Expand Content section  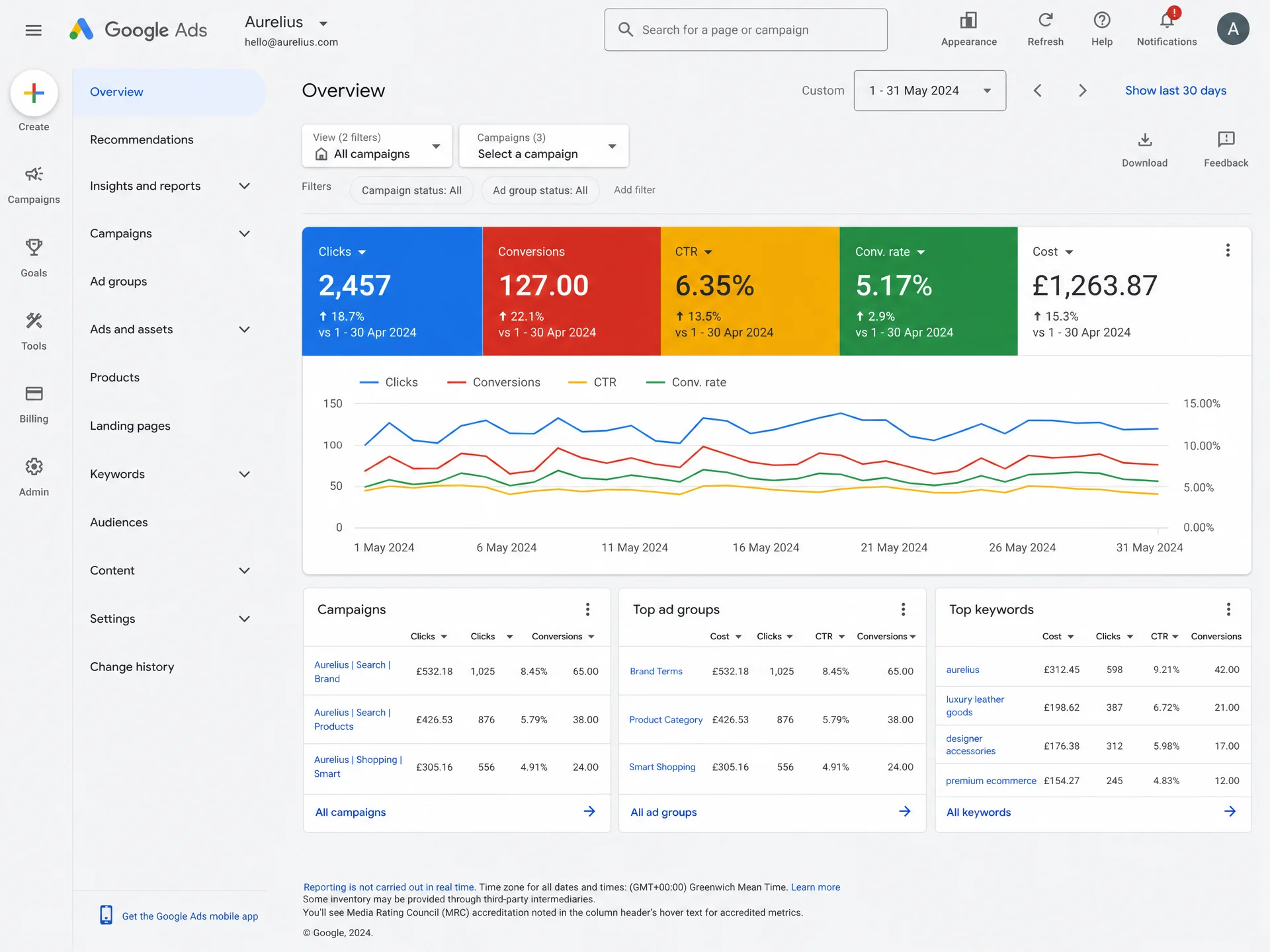(x=244, y=571)
